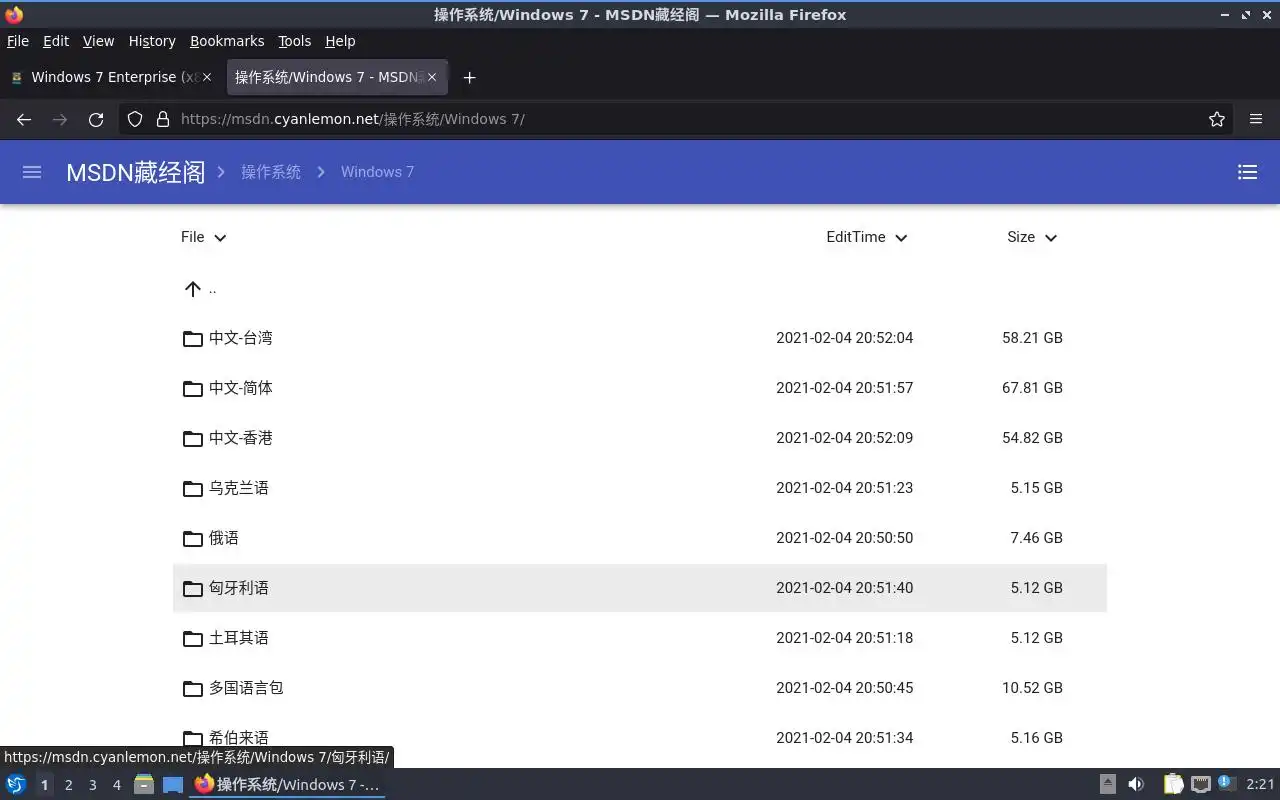Click the folder icon next to 匈牙利语
This screenshot has height=800, width=1280.
(x=193, y=588)
